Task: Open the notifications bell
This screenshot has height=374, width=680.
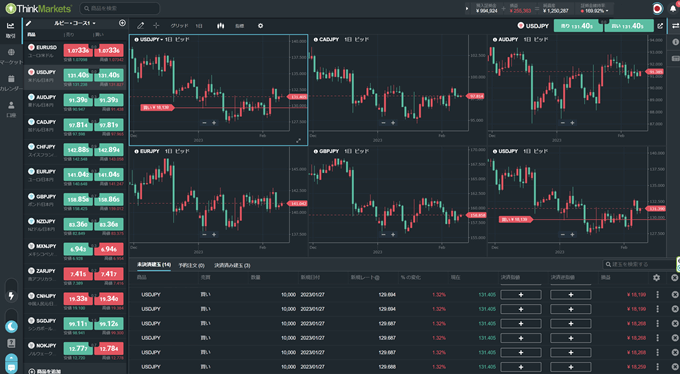Action: (673, 9)
